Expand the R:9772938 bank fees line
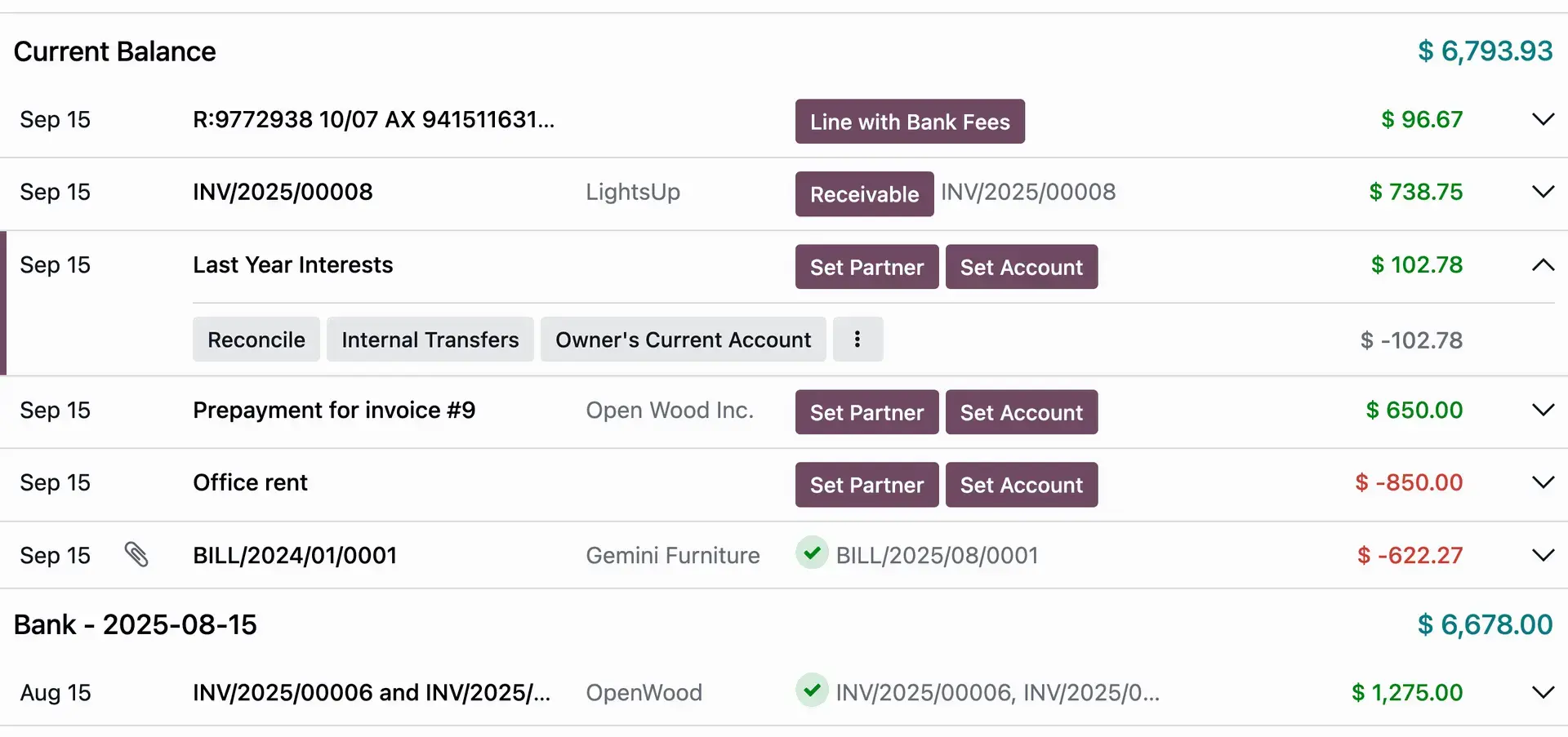This screenshot has height=737, width=1568. [x=1543, y=119]
